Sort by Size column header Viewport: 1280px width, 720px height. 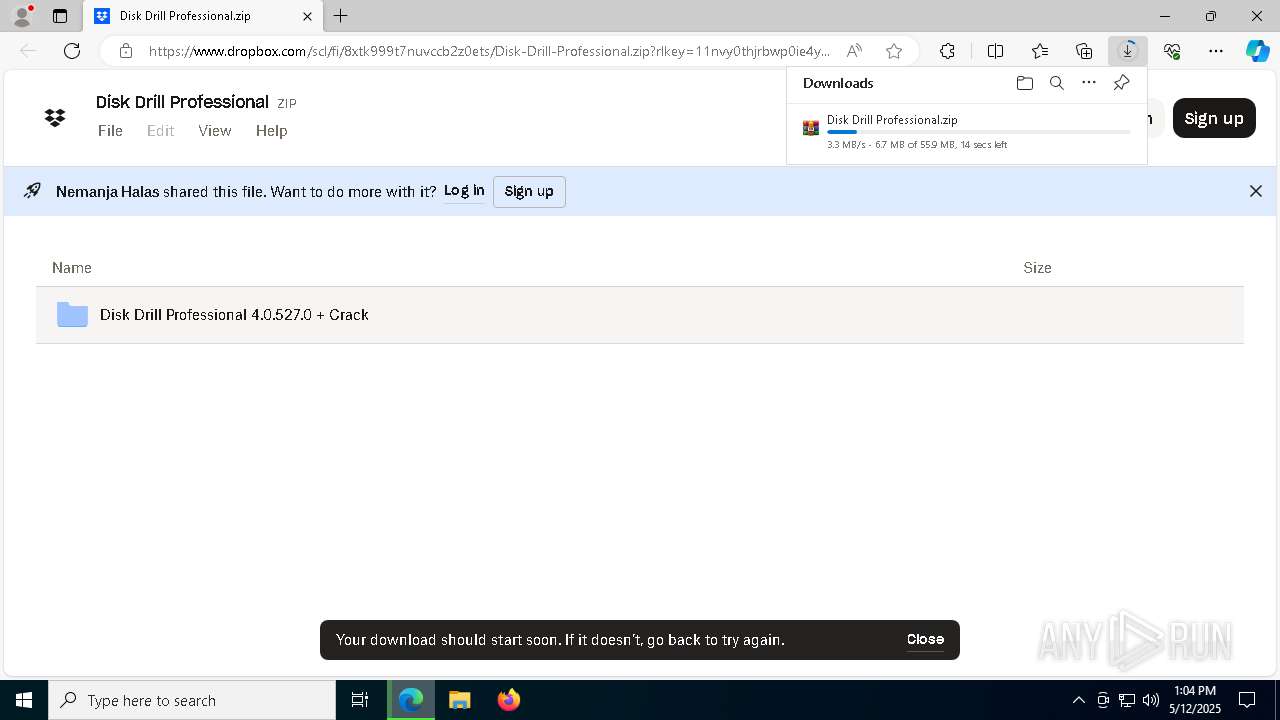[1037, 268]
